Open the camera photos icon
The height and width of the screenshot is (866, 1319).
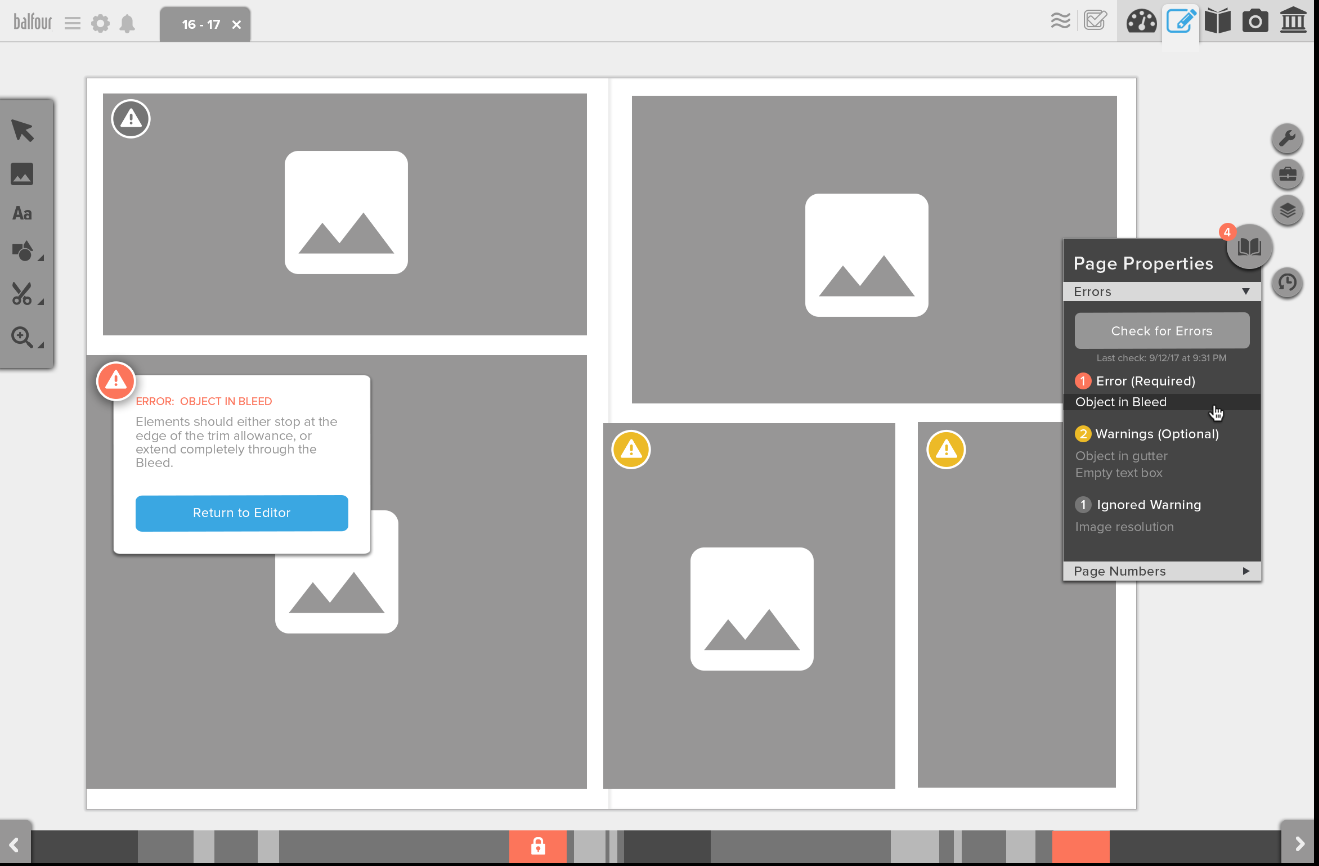coord(1255,20)
